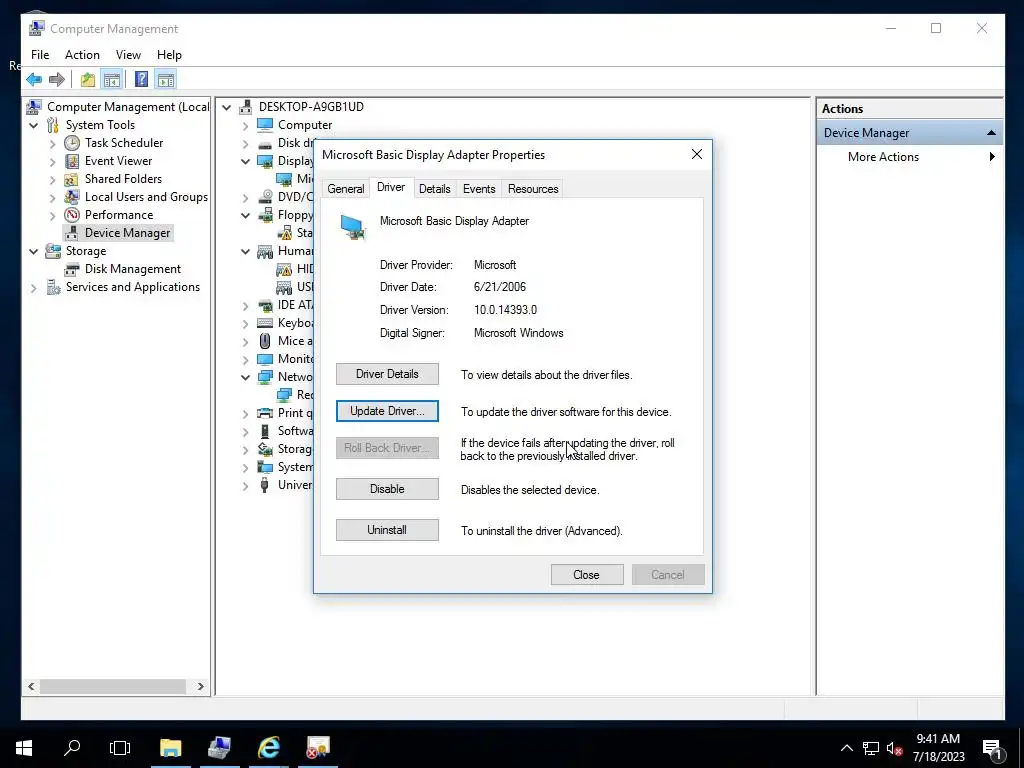Click the System Tools icon
Screen dimensions: 1024x768
(x=53, y=125)
